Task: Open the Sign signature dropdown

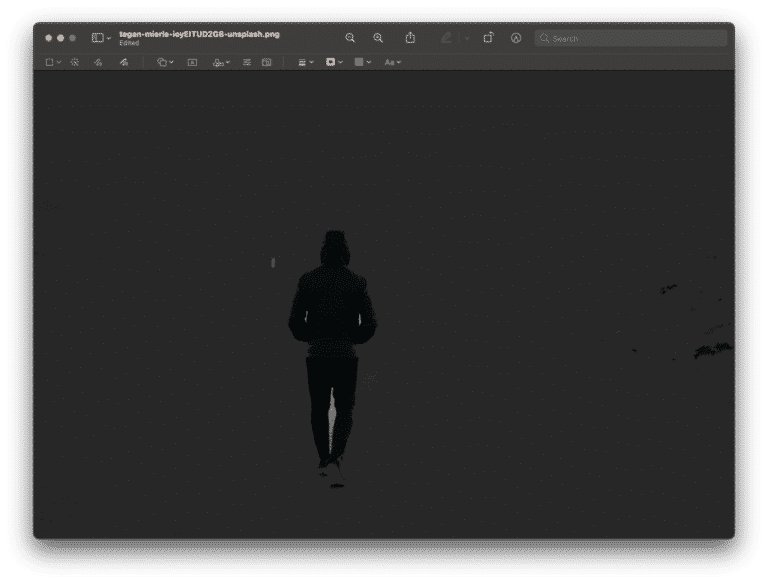Action: click(221, 62)
